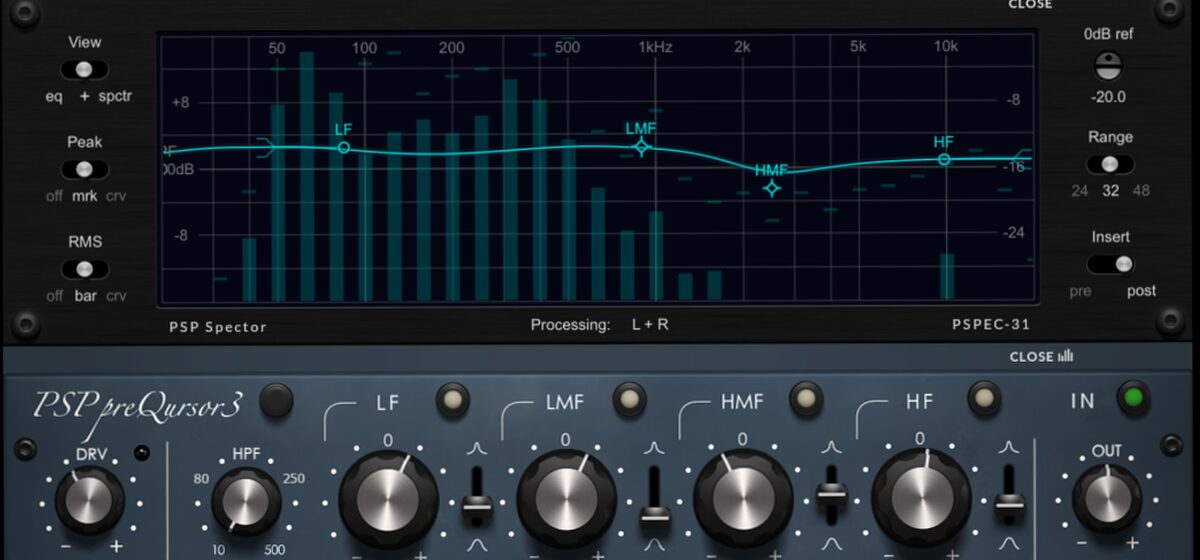Click the HPF 80 value label
The image size is (1200, 560).
point(201,478)
